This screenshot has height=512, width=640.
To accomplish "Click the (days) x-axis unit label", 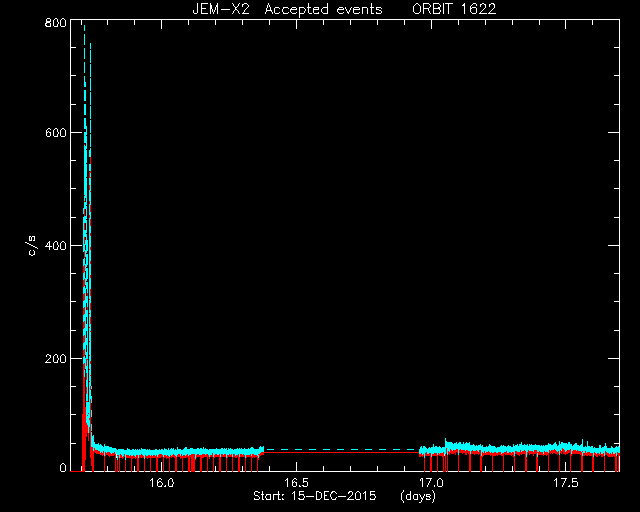I will pyautogui.click(x=418, y=496).
